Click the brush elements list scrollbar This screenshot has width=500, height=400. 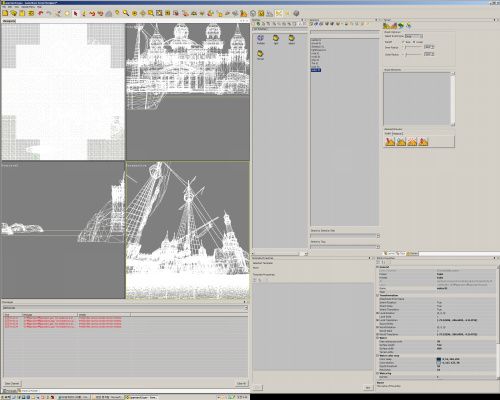(x=453, y=99)
